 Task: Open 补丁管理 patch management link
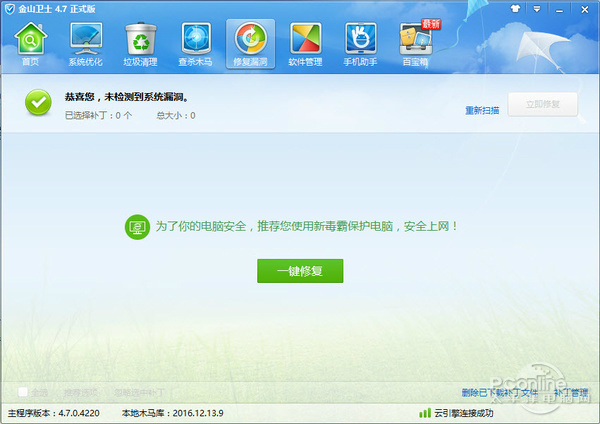click(571, 392)
